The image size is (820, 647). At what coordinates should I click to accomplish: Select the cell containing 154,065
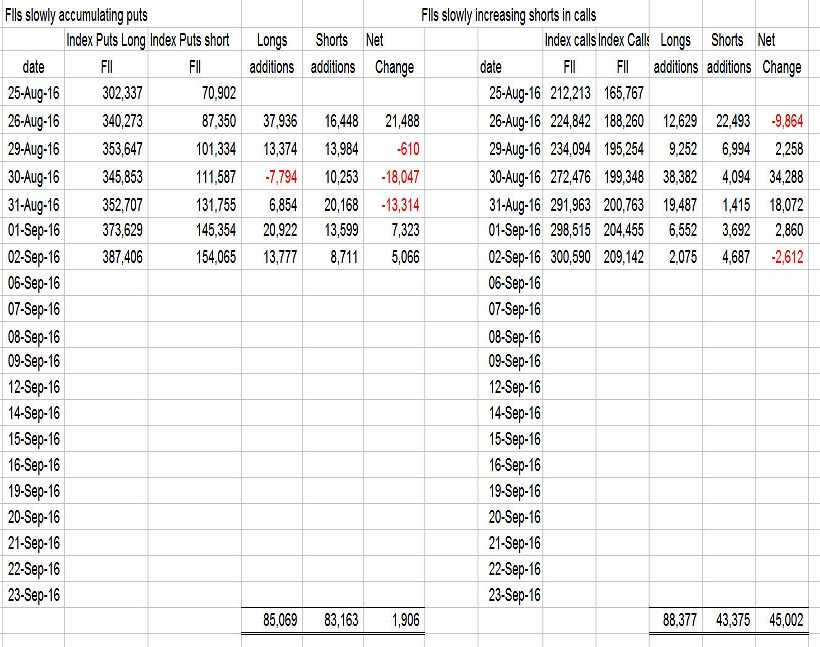pos(212,257)
